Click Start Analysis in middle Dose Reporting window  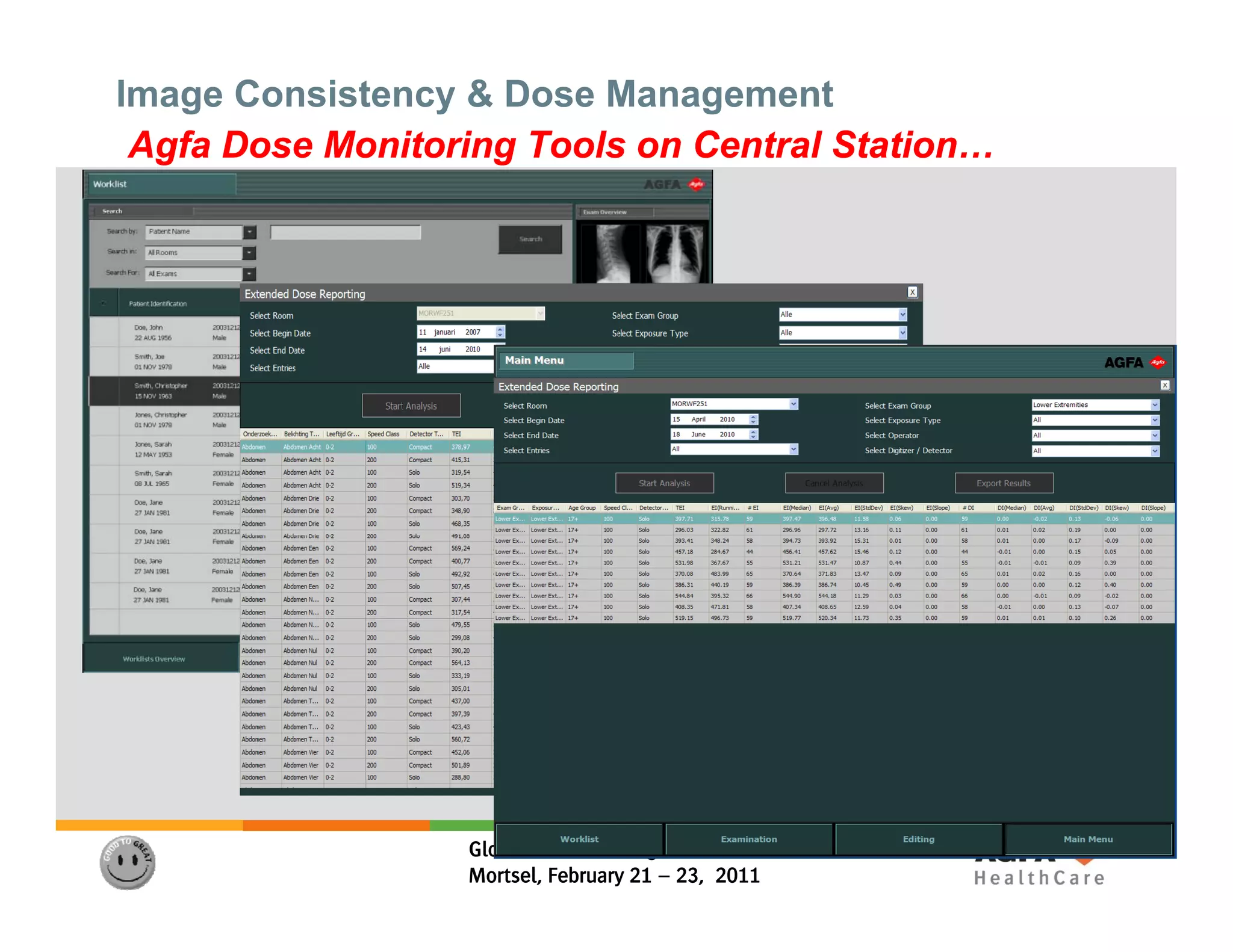click(411, 406)
